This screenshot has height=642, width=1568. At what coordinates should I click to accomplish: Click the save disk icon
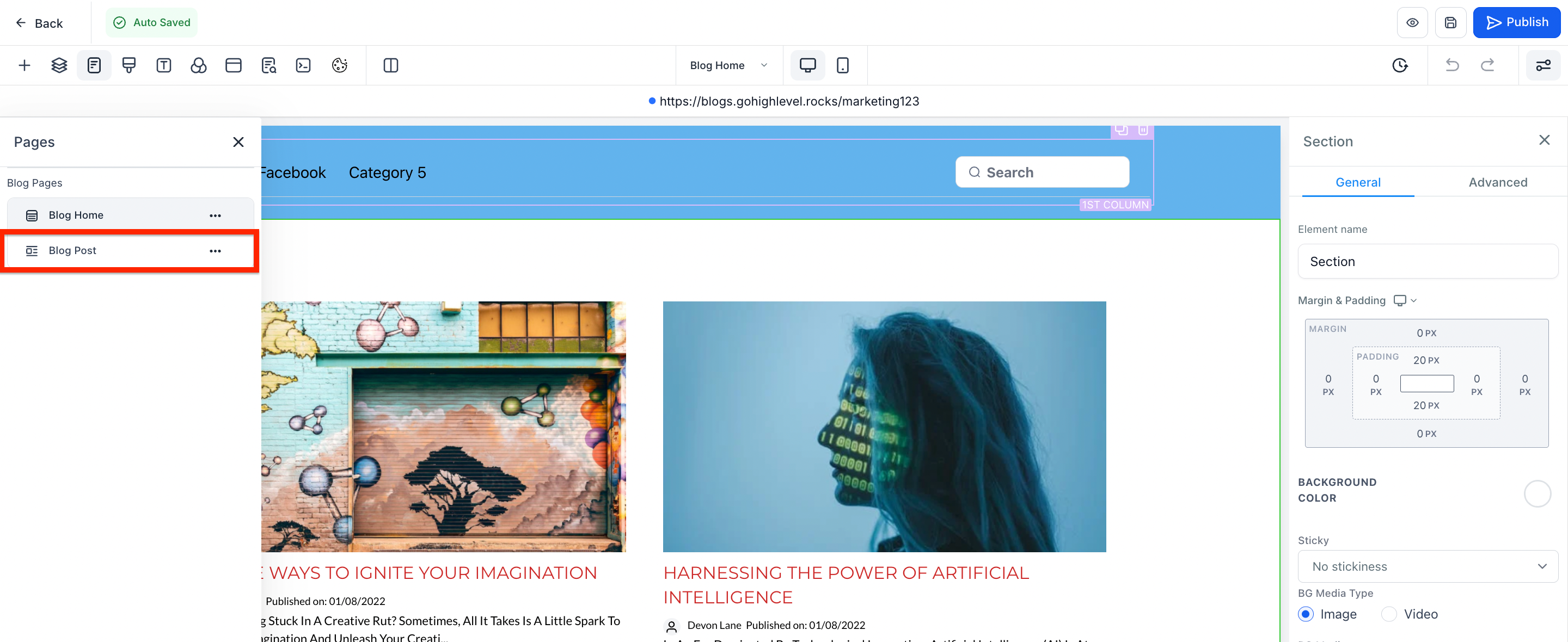[1450, 22]
